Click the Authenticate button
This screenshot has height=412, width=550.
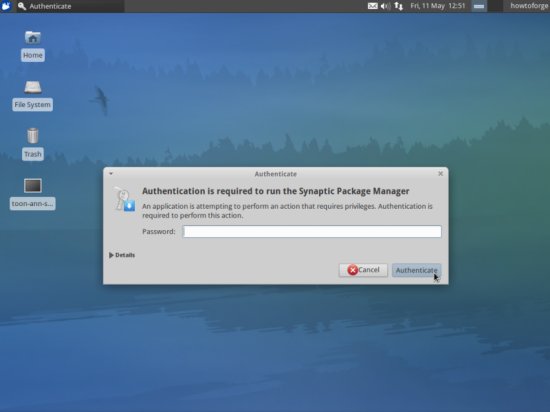(x=416, y=270)
